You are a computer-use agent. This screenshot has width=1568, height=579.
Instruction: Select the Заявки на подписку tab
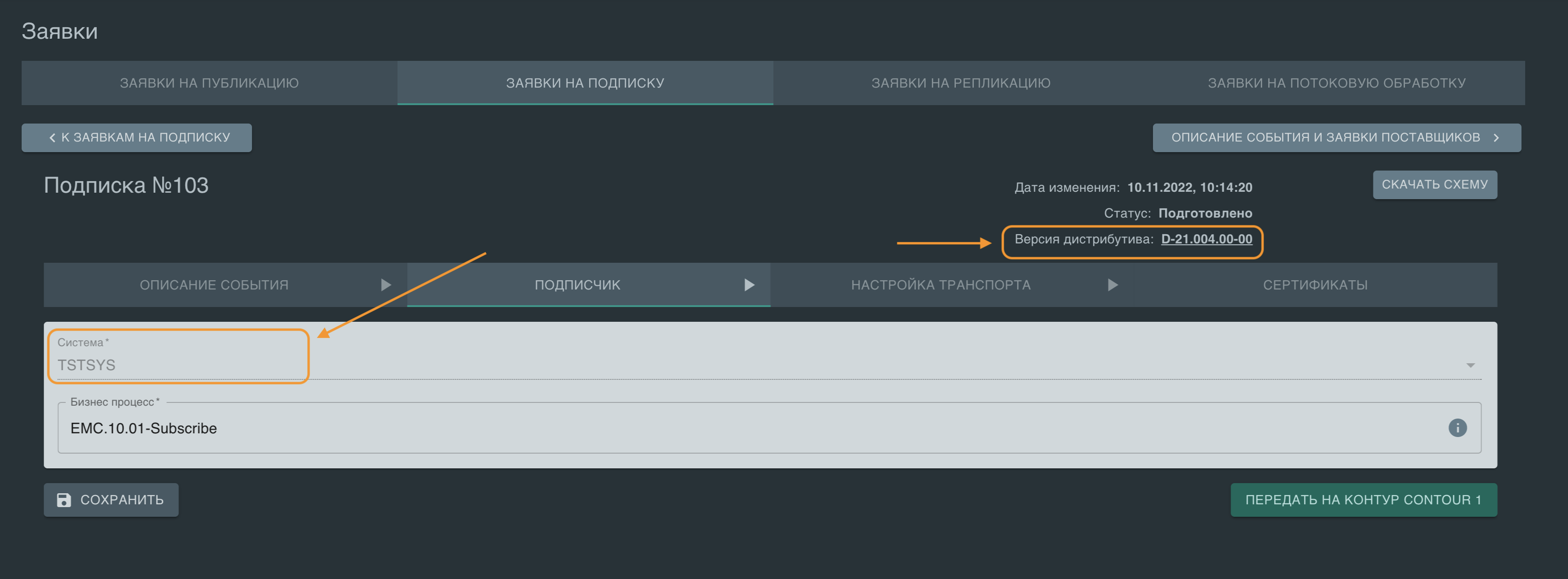585,83
